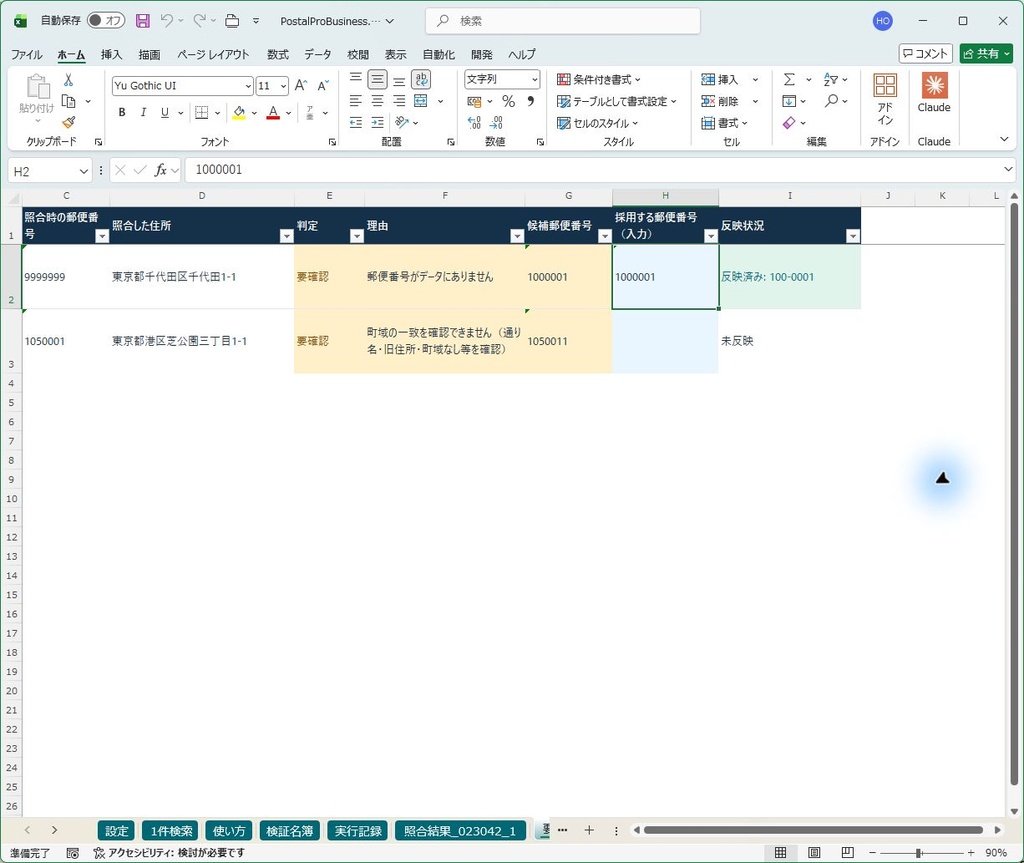
Task: Click the コメント button
Action: click(x=925, y=54)
